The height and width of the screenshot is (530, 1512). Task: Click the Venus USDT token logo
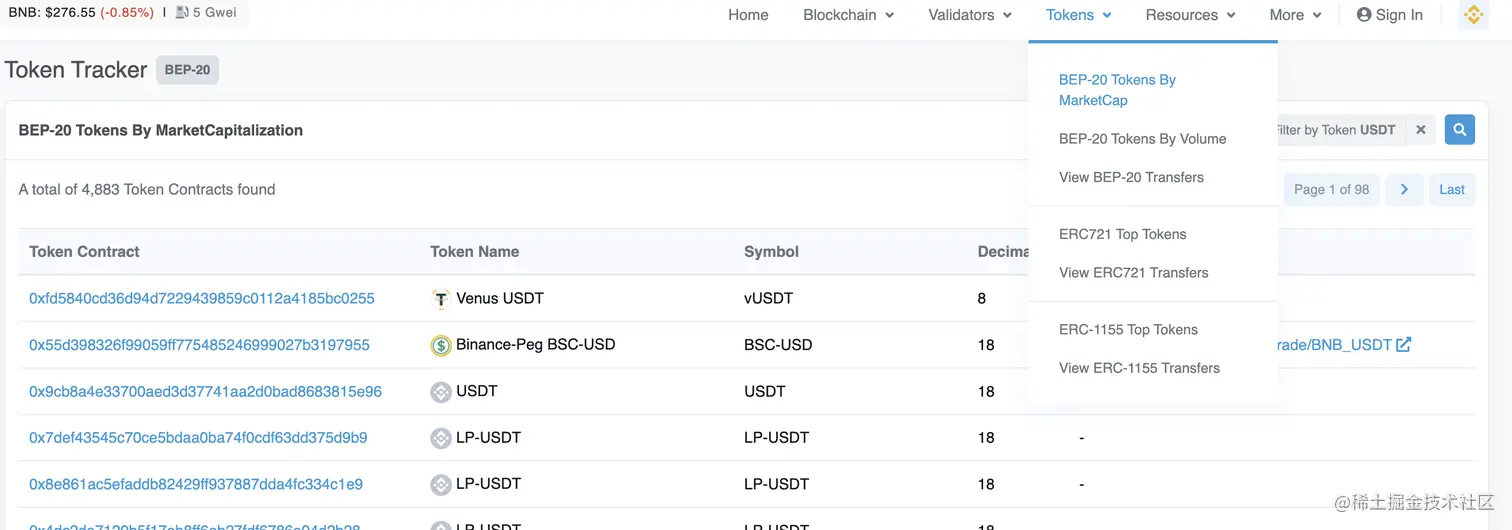tap(441, 299)
